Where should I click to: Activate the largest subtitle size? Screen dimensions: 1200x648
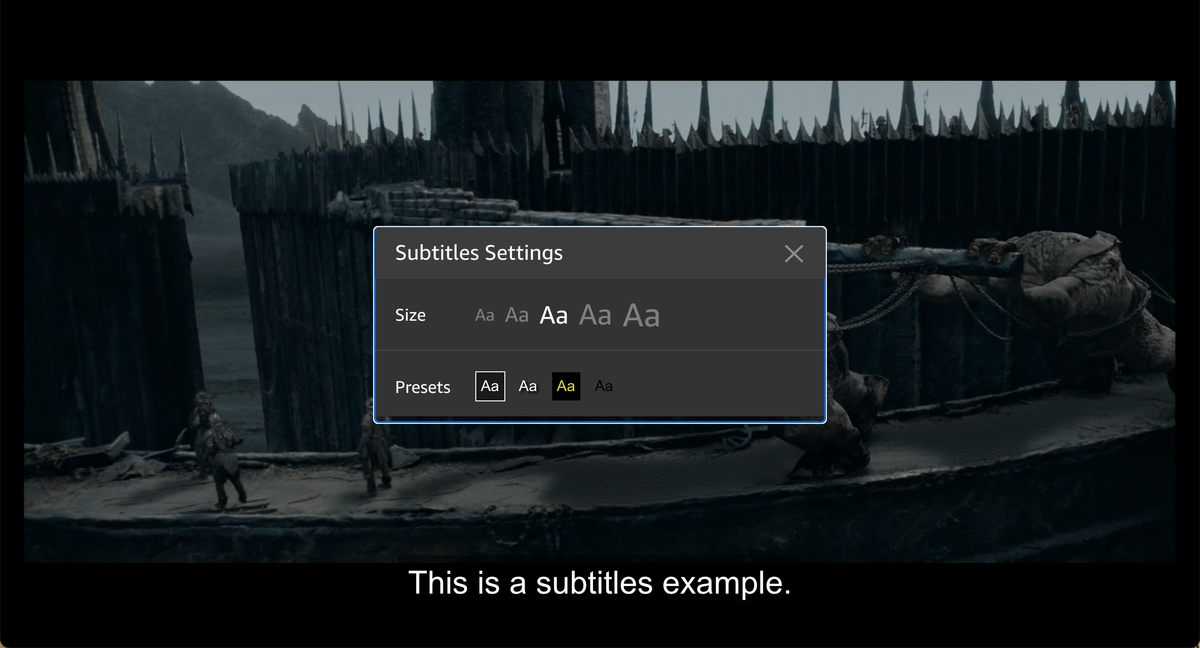pyautogui.click(x=641, y=315)
